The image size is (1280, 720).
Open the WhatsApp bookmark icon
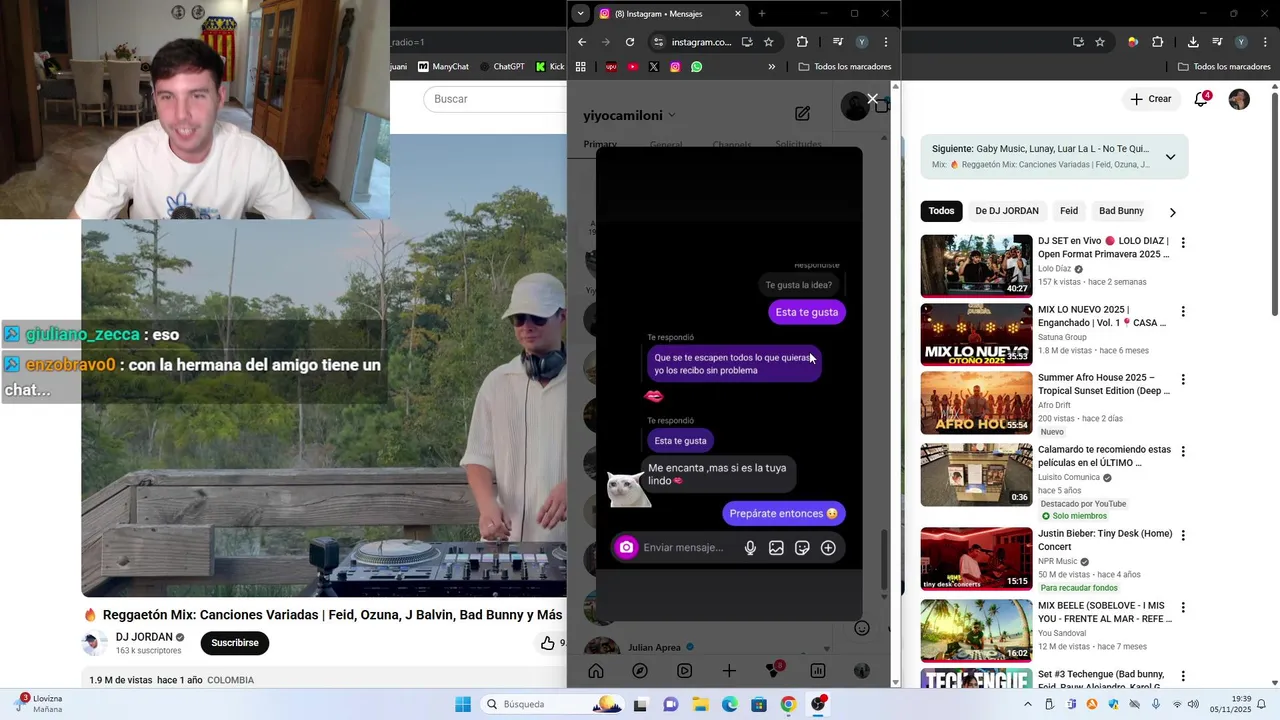(x=697, y=67)
